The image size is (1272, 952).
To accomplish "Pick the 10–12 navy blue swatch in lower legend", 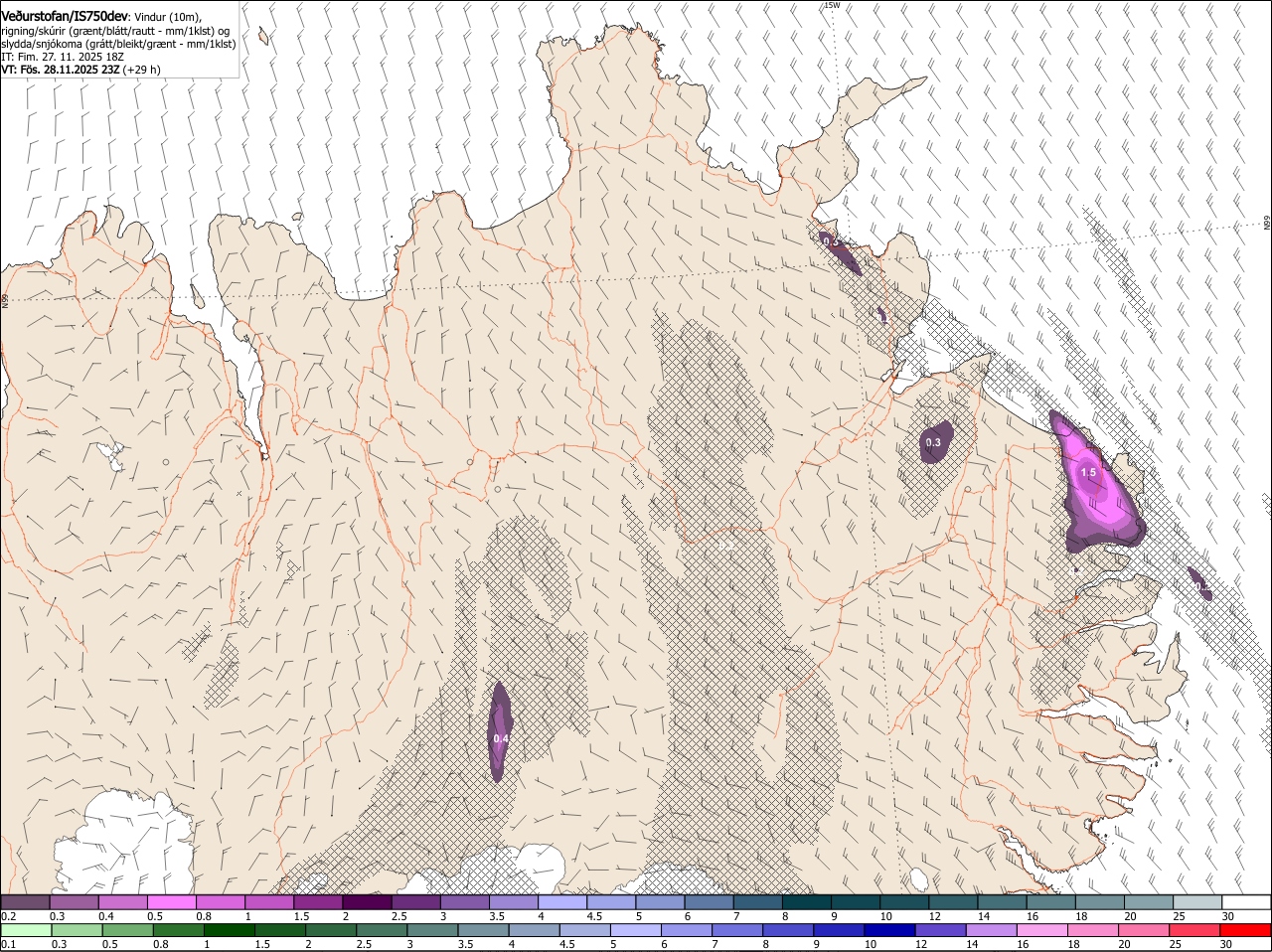I will point(889,930).
